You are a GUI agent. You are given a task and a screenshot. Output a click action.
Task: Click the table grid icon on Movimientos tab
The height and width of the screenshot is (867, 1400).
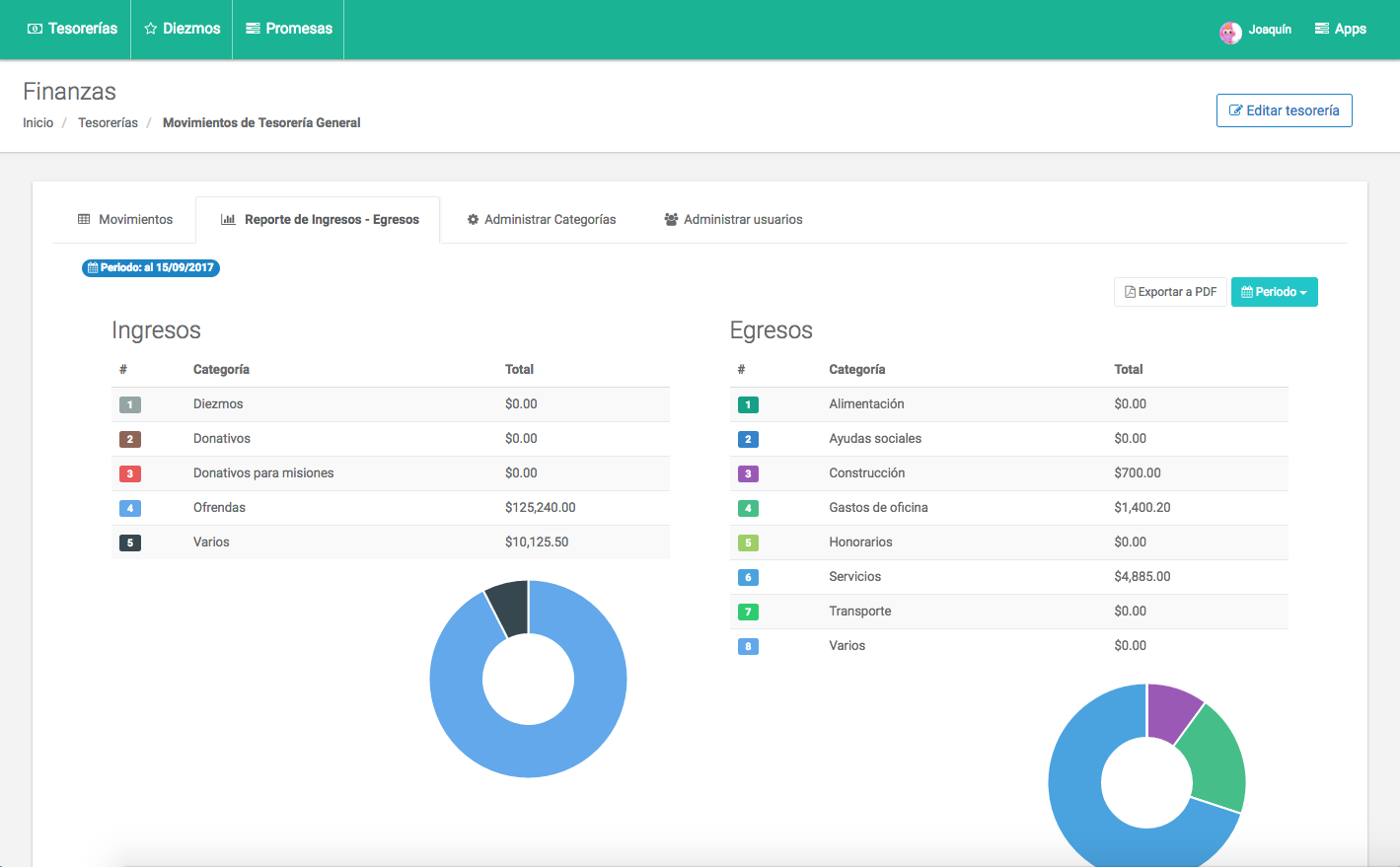82,219
